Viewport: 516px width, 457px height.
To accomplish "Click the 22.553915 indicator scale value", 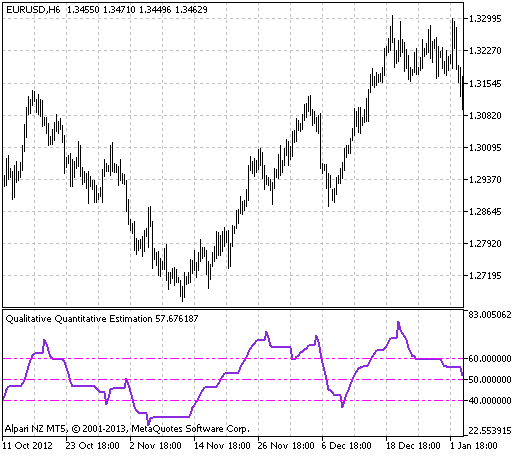I will point(490,431).
